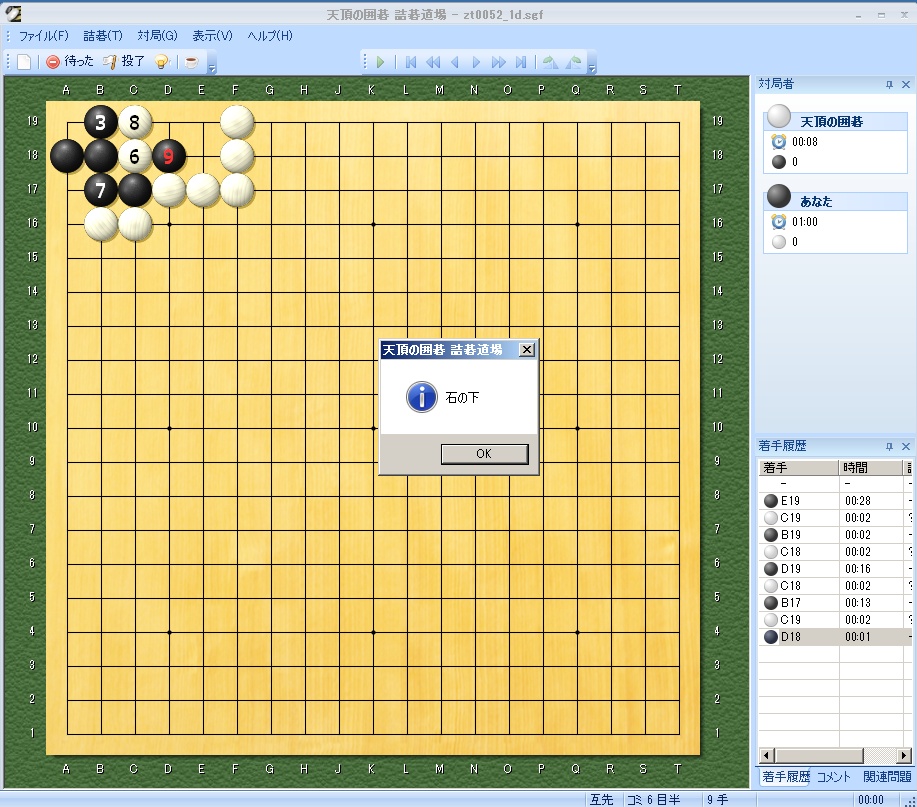Click the coffee cup icon
The height and width of the screenshot is (807, 917).
pos(190,61)
